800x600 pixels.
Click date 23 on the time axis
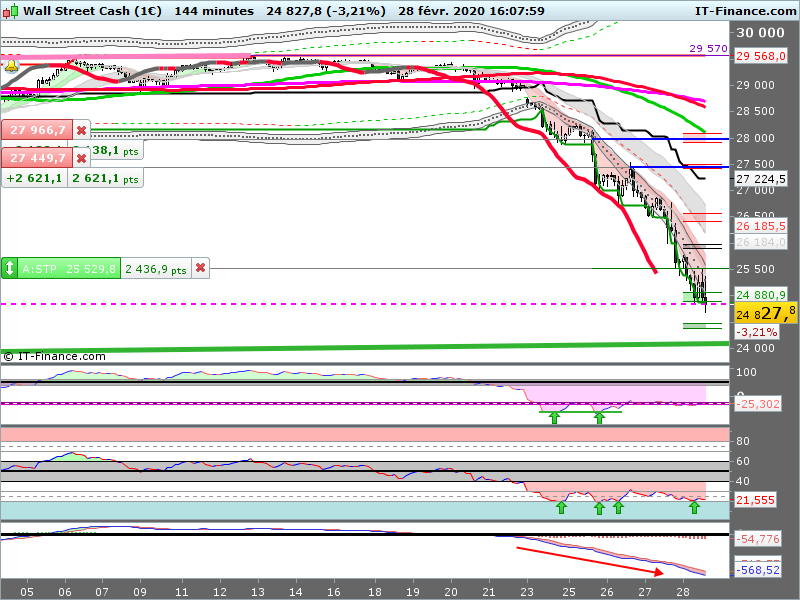527,591
